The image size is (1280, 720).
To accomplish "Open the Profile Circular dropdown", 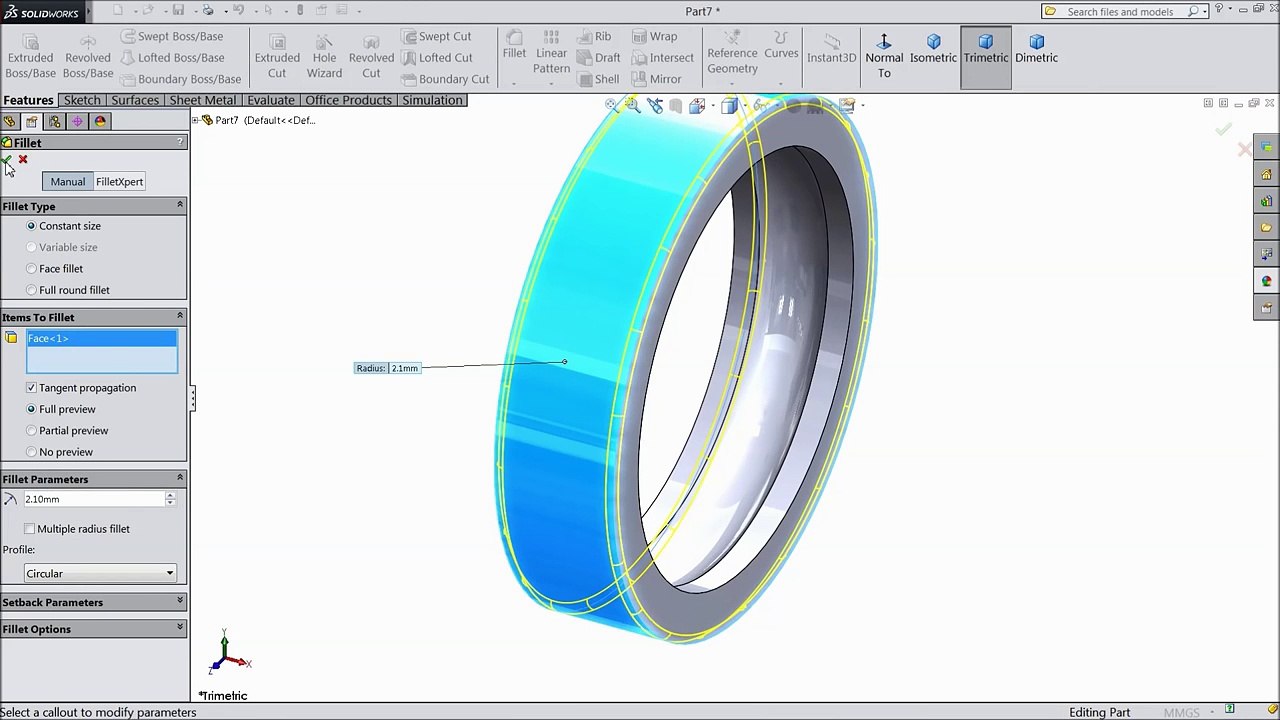I will (x=100, y=574).
